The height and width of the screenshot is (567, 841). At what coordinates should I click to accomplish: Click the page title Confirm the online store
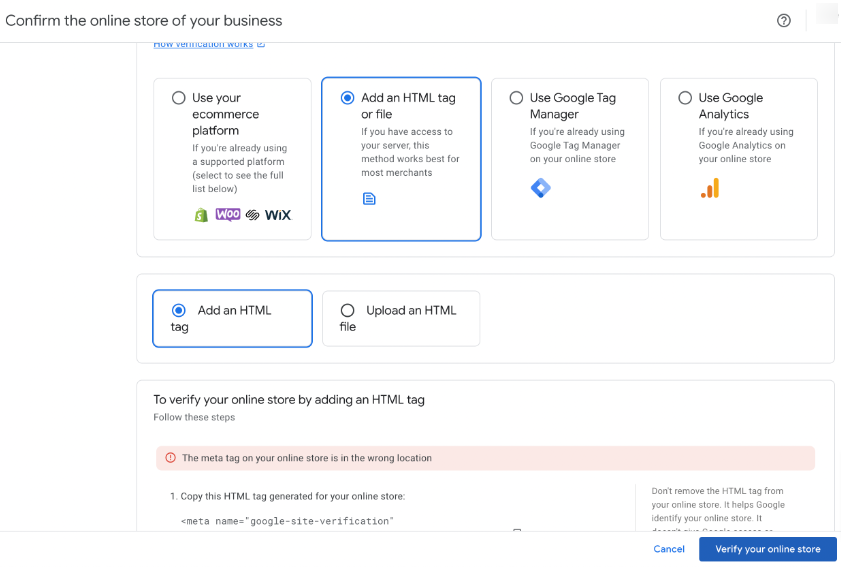pos(144,20)
